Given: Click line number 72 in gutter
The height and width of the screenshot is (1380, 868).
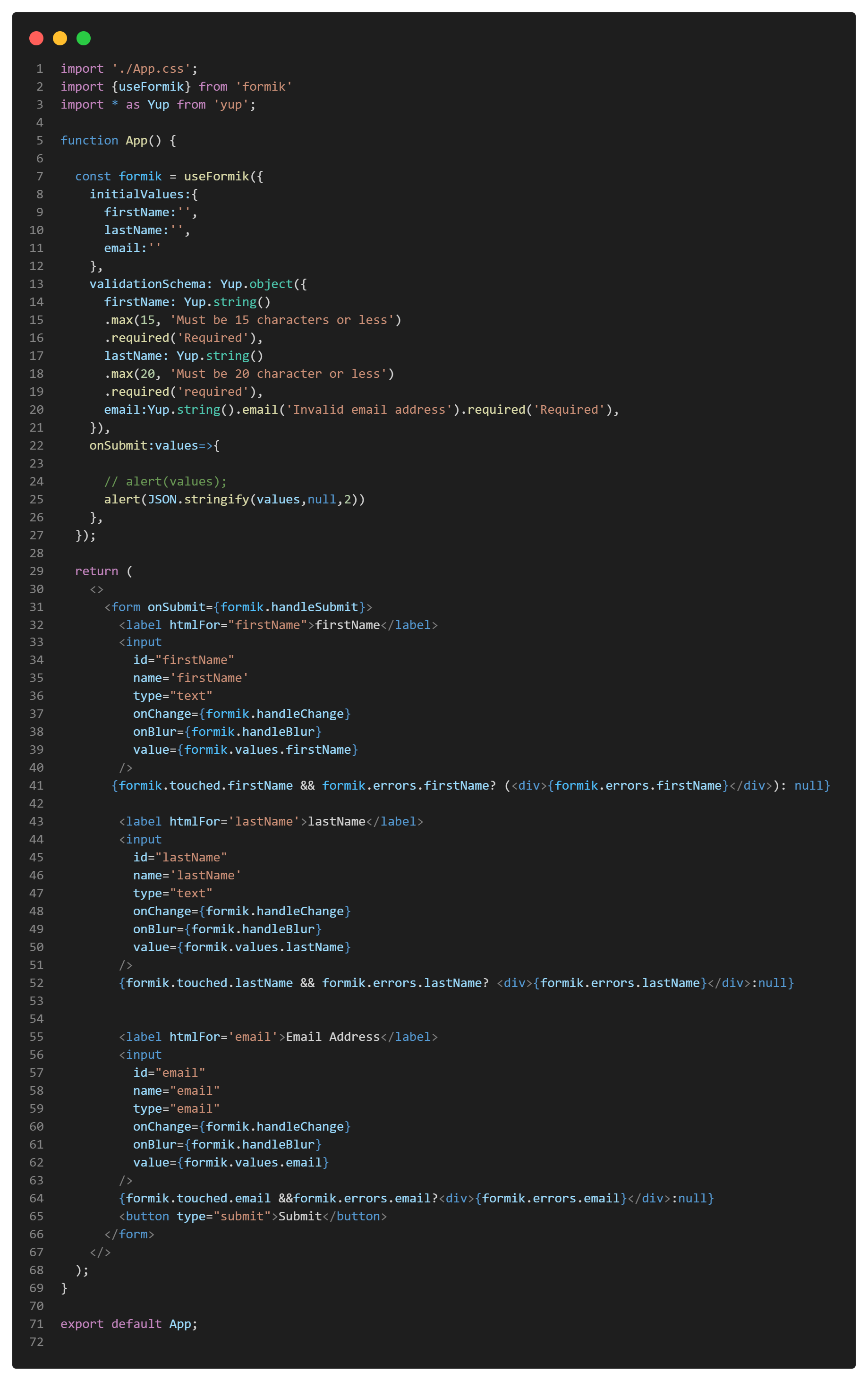Looking at the screenshot, I should [x=37, y=1342].
